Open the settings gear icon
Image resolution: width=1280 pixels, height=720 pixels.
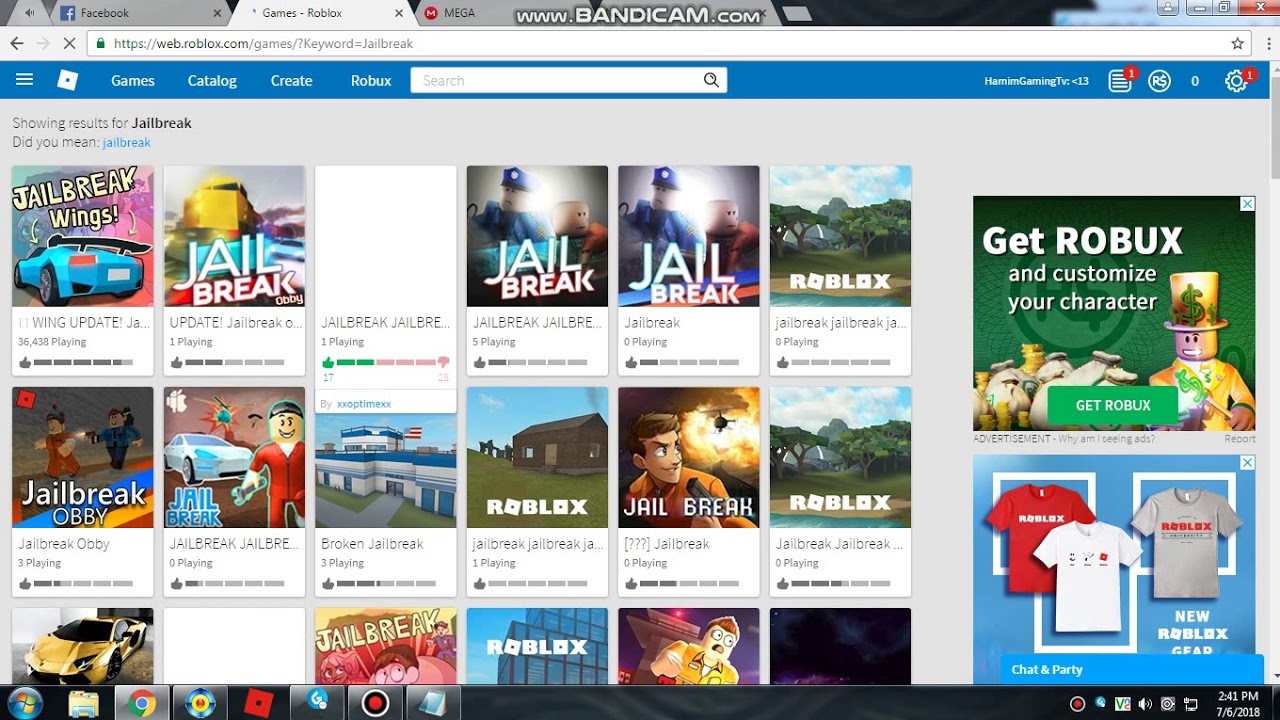pos(1236,81)
